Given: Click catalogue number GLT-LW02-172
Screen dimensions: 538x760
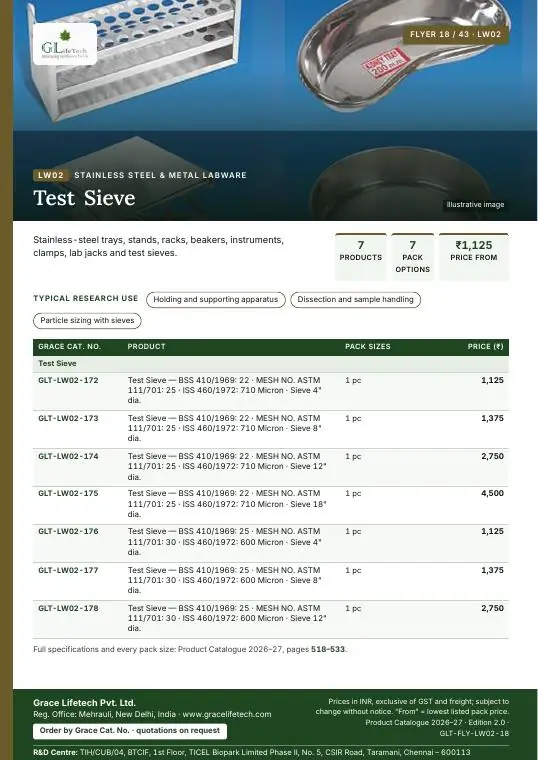Looking at the screenshot, I should click(x=68, y=380).
